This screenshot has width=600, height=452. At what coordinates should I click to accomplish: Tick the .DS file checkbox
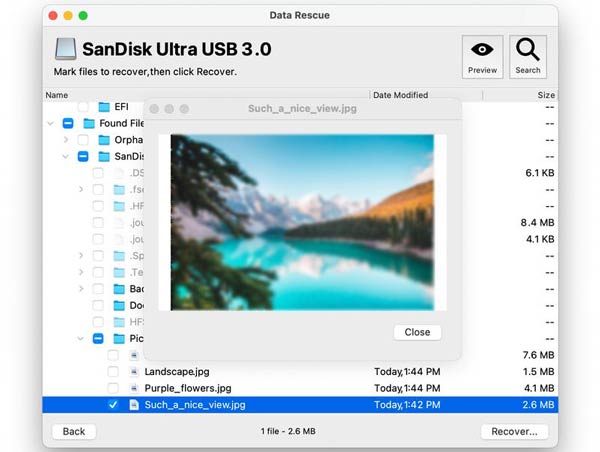tap(98, 173)
